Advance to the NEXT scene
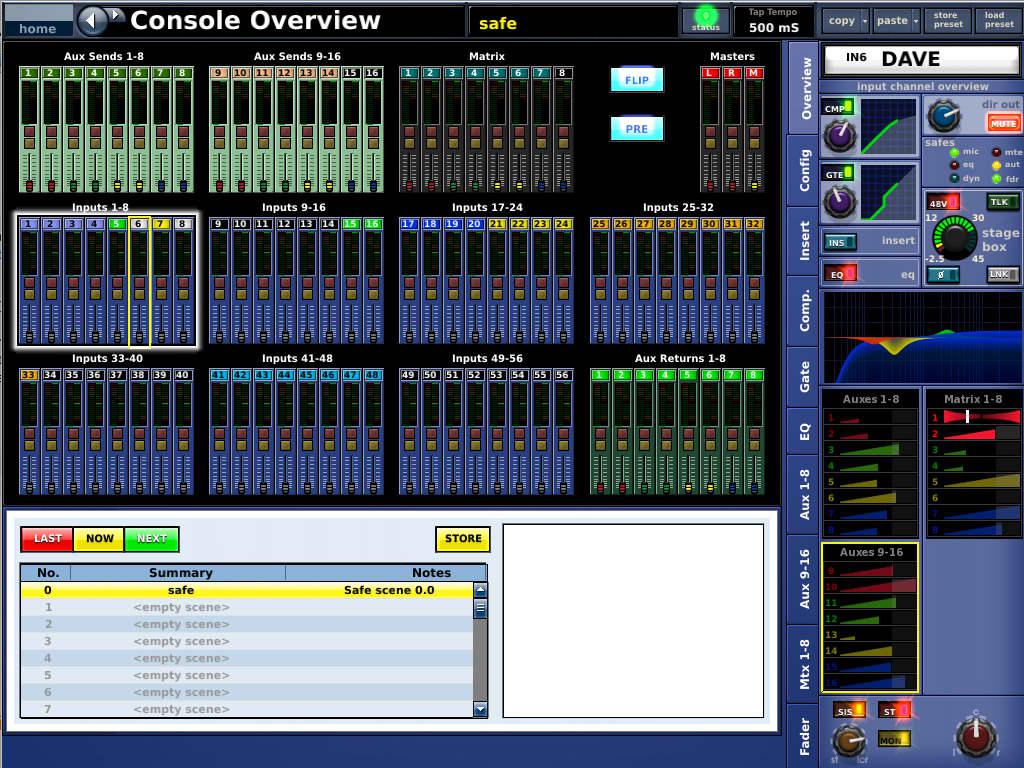Viewport: 1024px width, 768px height. pos(152,539)
